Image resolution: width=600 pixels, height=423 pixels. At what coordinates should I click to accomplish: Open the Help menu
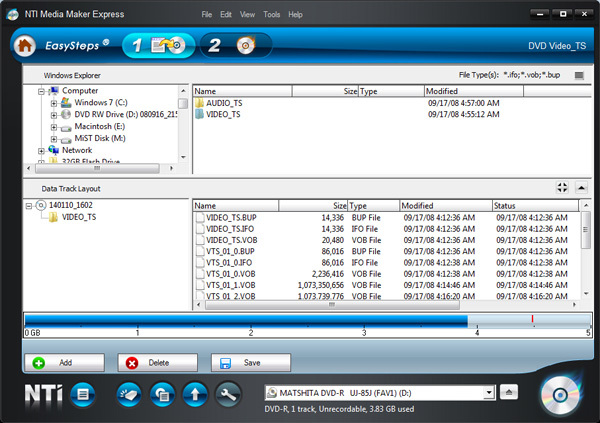tap(295, 15)
